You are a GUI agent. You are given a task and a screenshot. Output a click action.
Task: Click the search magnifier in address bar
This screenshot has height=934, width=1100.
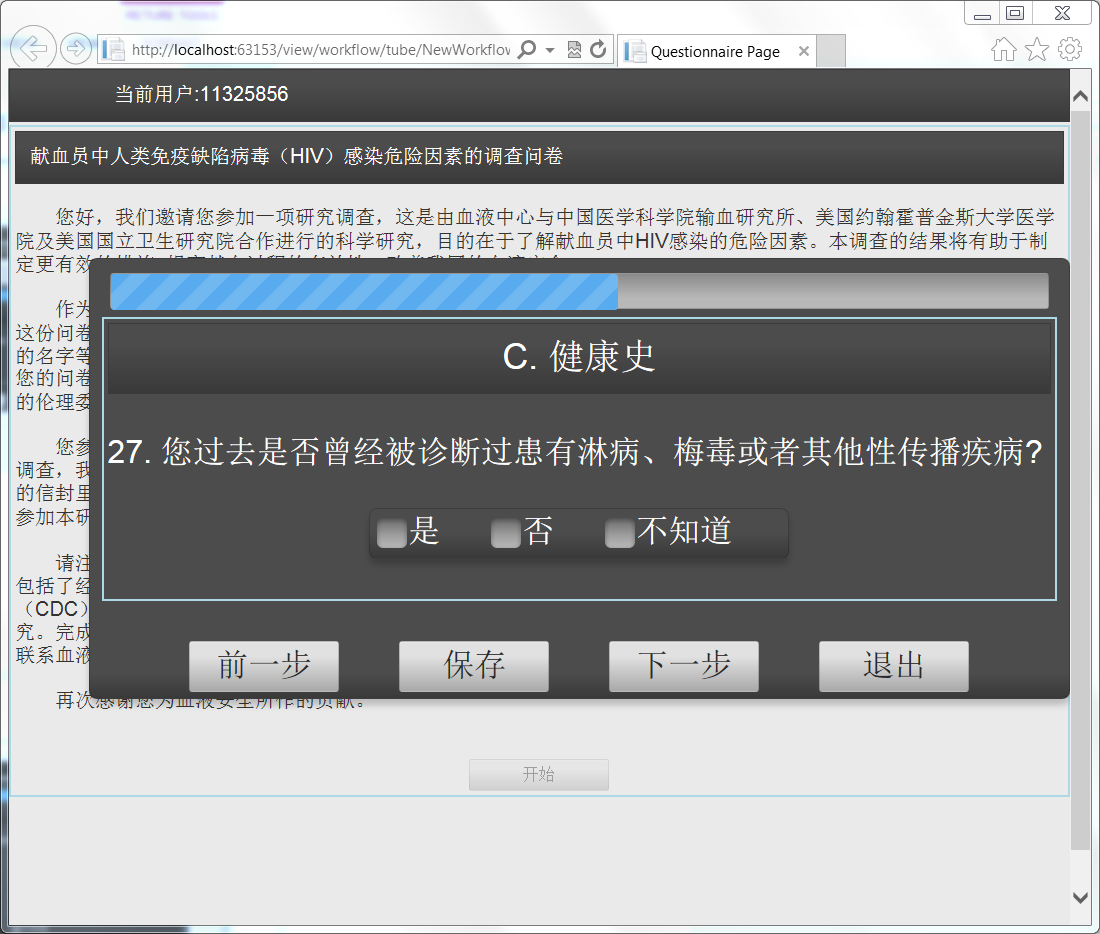pyautogui.click(x=526, y=49)
